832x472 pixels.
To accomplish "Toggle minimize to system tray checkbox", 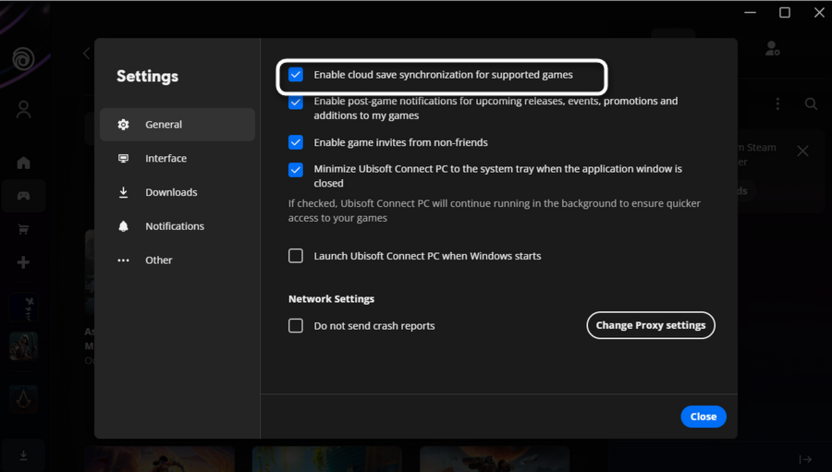I will coord(296,170).
